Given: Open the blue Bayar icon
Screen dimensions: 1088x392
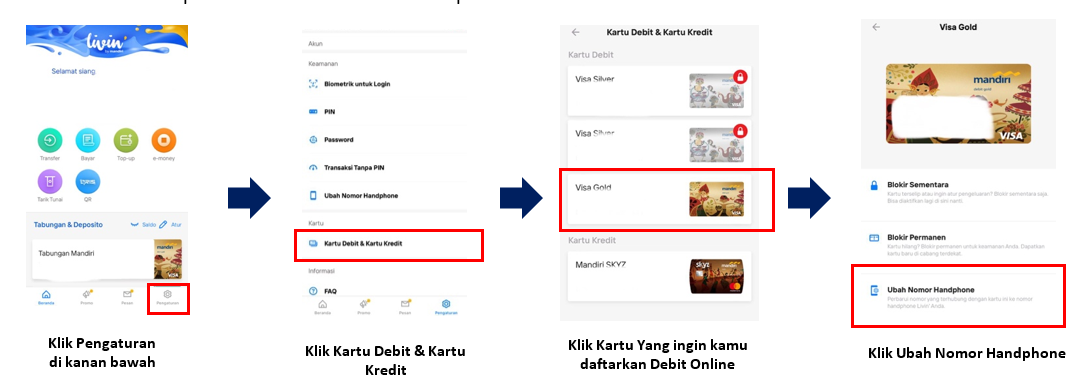Looking at the screenshot, I should click(87, 140).
